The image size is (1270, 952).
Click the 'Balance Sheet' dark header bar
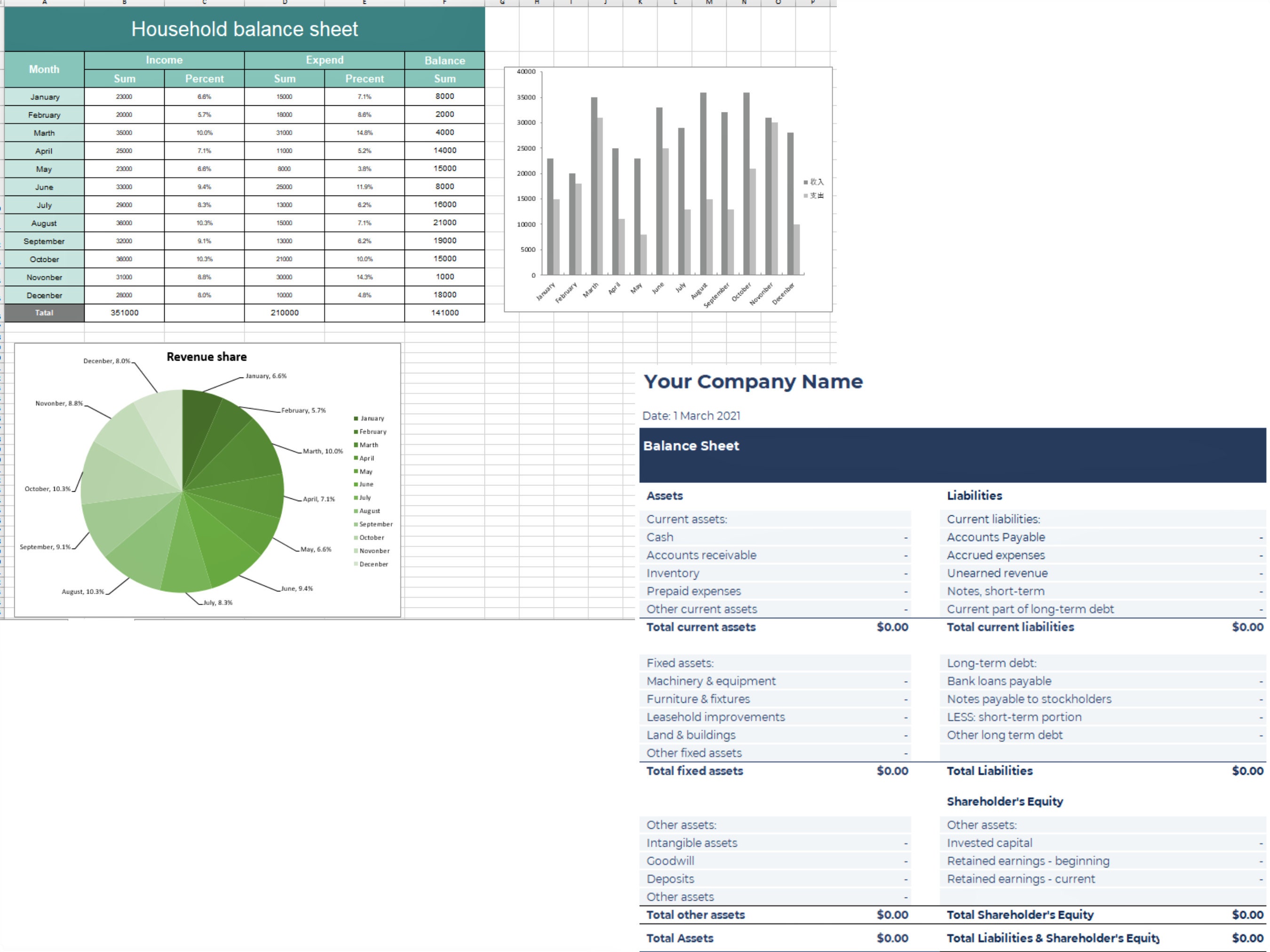(691, 445)
